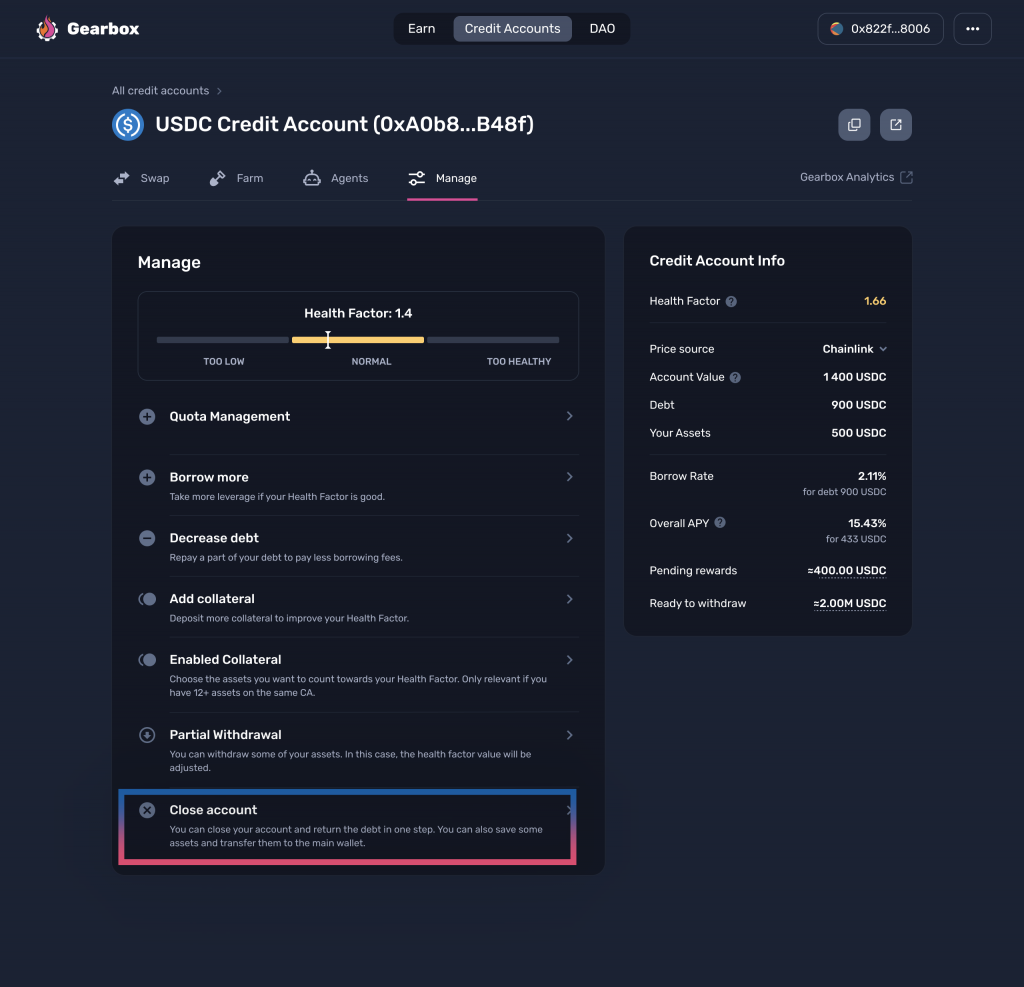Open the DAO tab

pyautogui.click(x=602, y=29)
